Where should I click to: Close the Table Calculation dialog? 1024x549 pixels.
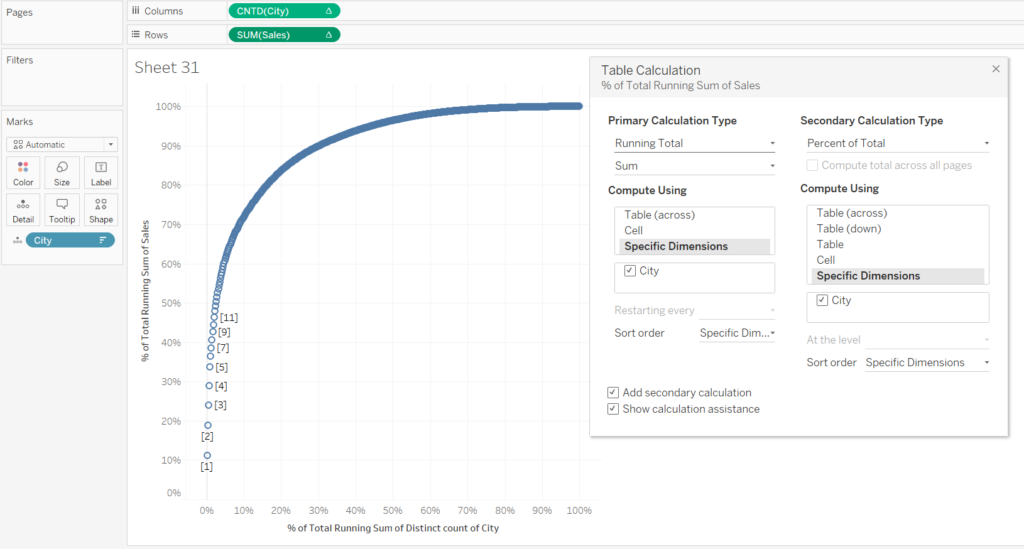995,69
